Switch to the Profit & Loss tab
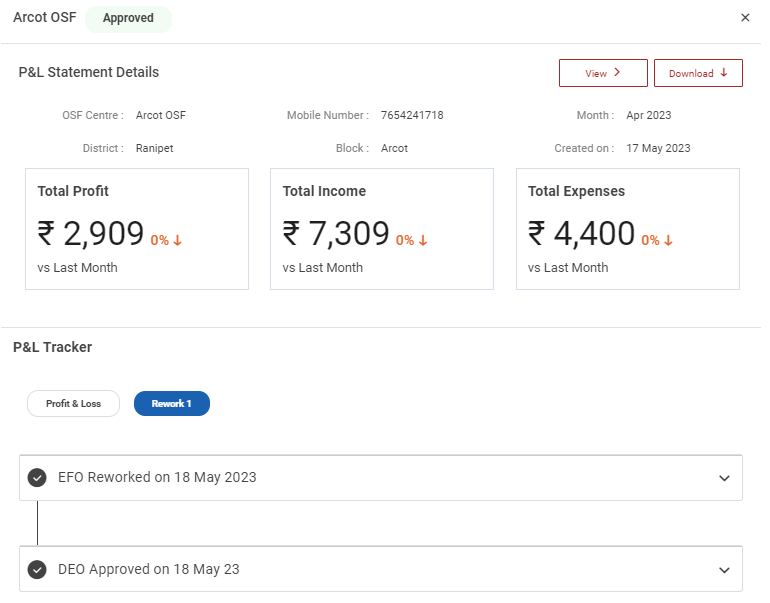Viewport: 770px width, 603px height. [x=73, y=404]
